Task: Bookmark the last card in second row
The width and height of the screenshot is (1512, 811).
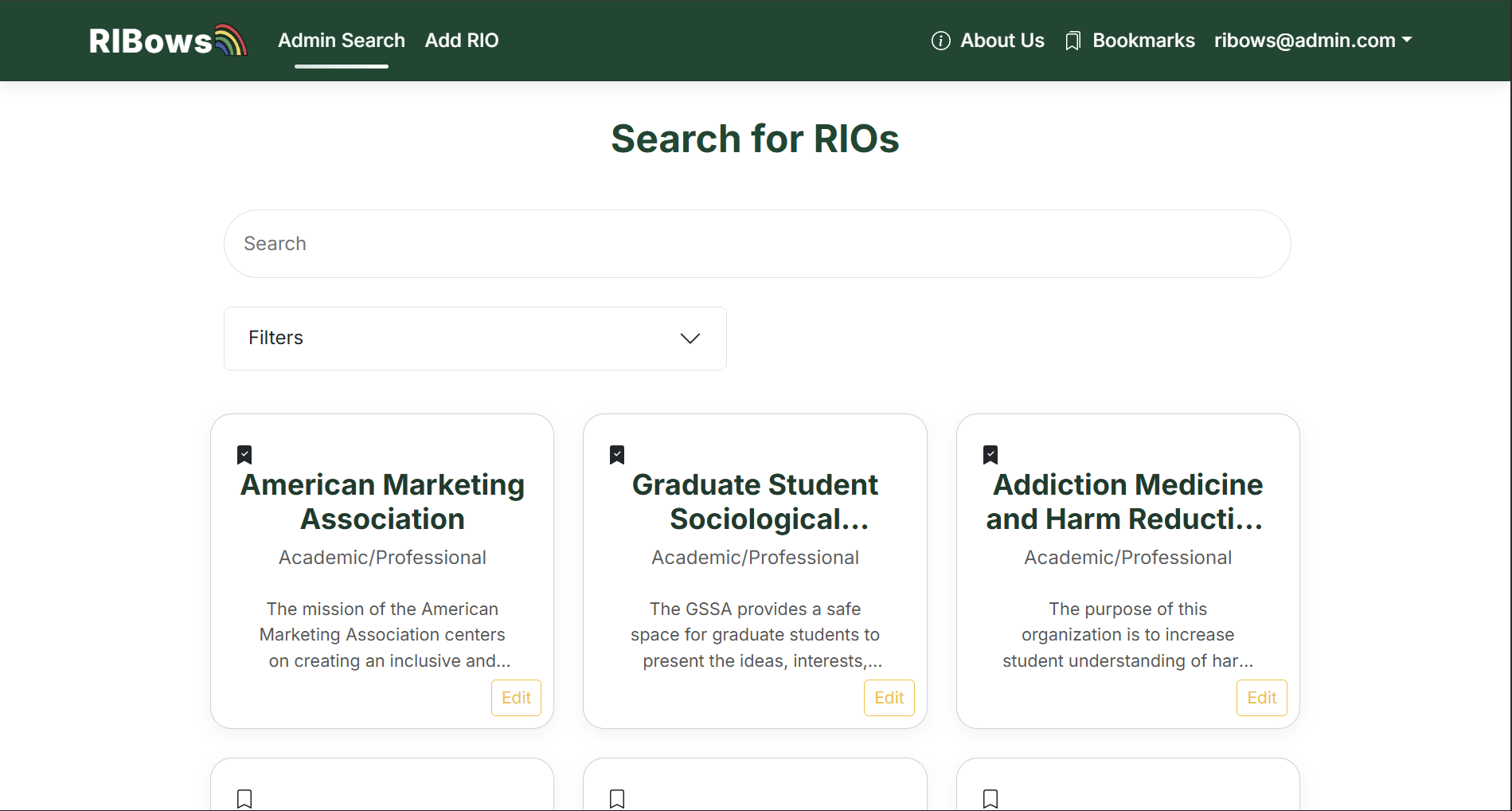Action: tap(990, 798)
